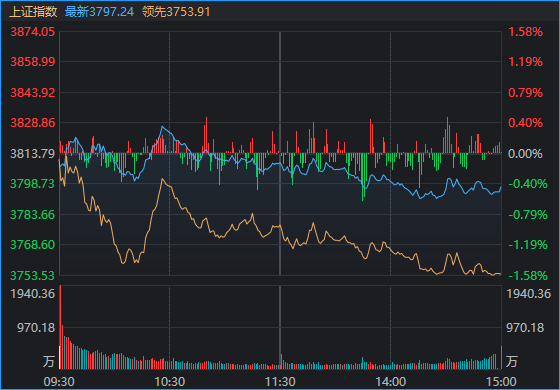Click the -0.79% percent label
Screen dimensions: 560x390
click(x=528, y=215)
